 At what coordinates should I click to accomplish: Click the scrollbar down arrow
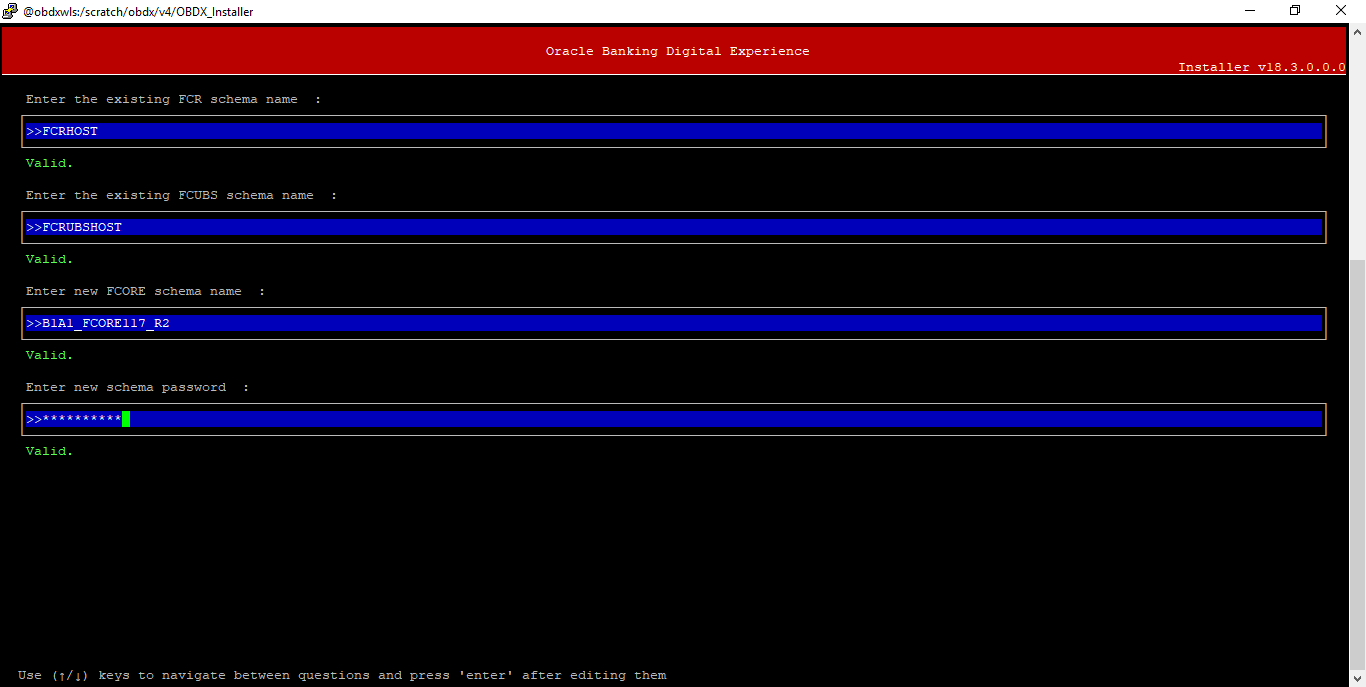tap(1357, 678)
